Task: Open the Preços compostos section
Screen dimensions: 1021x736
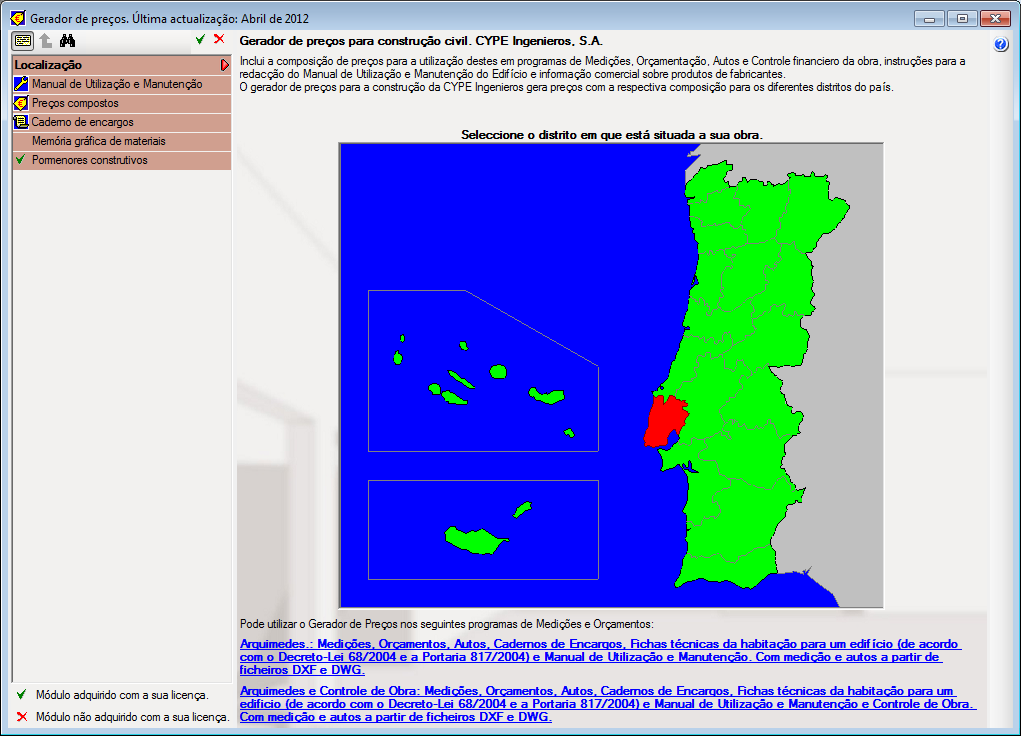Action: click(x=122, y=103)
